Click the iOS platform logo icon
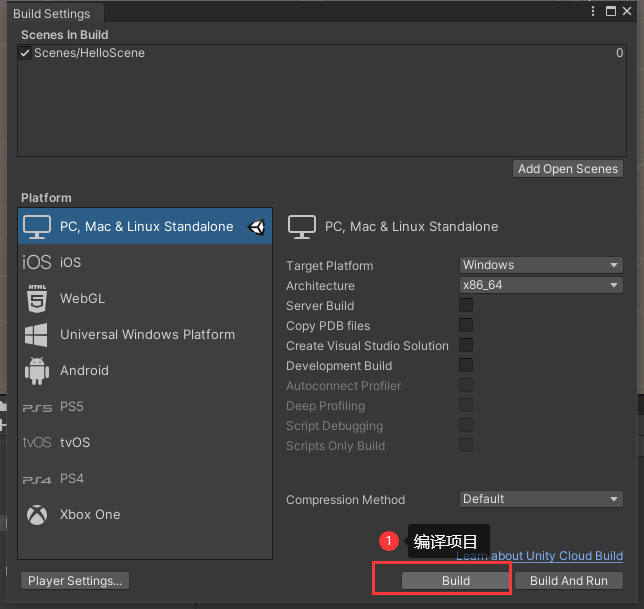 coord(37,262)
